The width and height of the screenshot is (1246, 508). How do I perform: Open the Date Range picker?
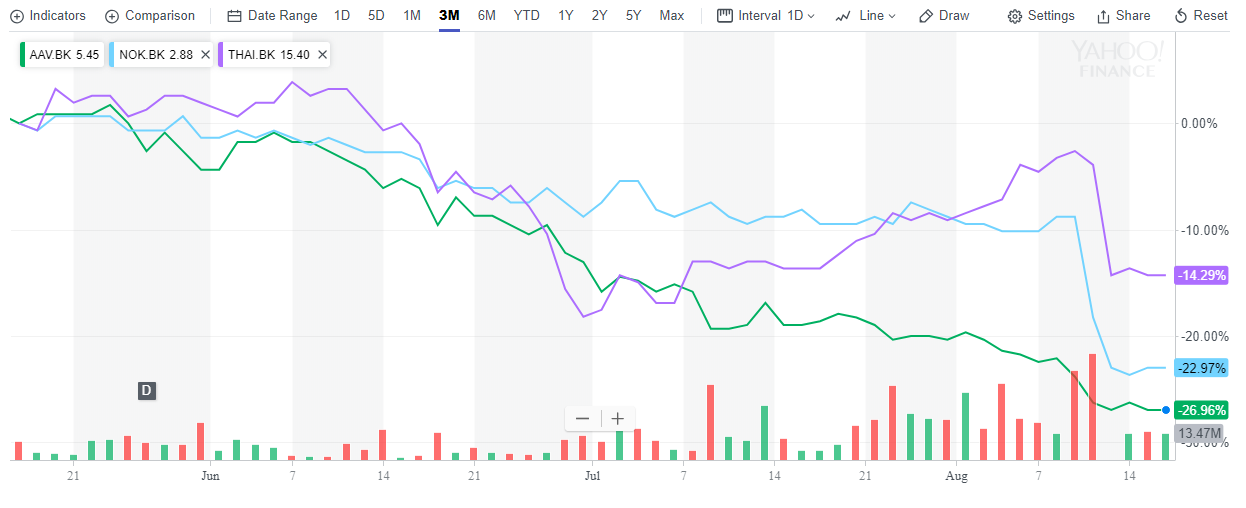pyautogui.click(x=272, y=16)
